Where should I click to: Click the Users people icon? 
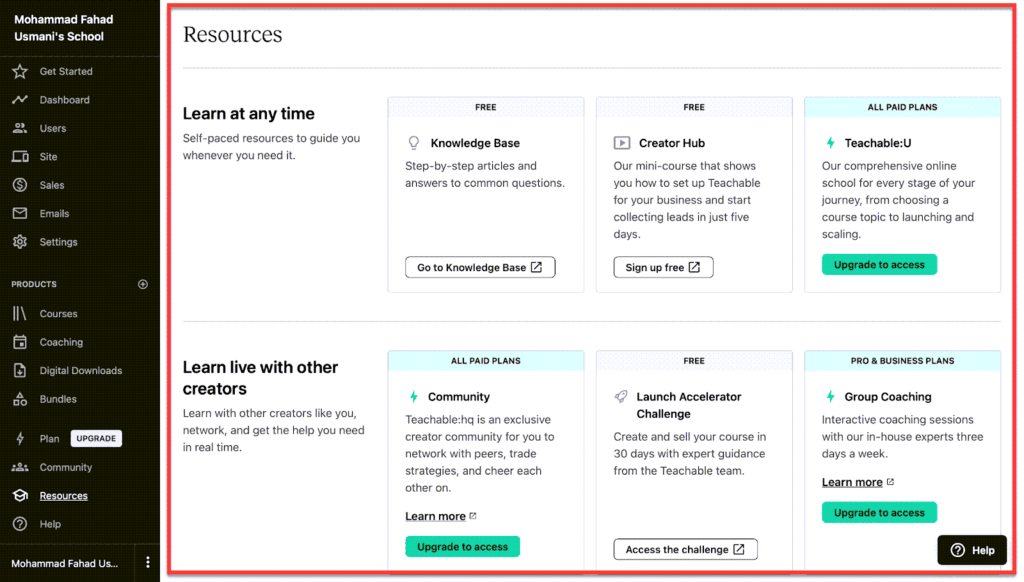click(x=20, y=128)
